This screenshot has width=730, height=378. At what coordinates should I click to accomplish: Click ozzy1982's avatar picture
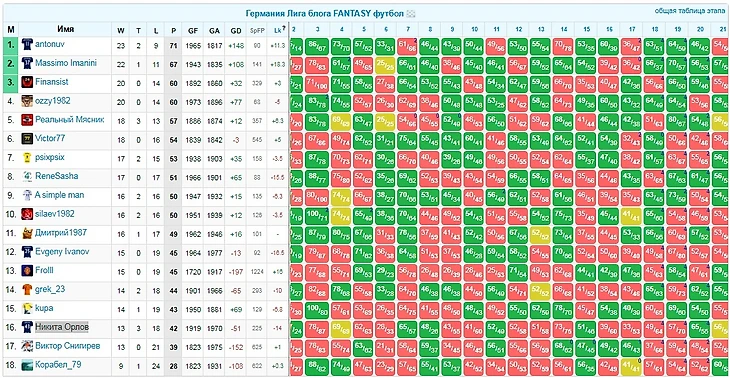click(x=27, y=101)
